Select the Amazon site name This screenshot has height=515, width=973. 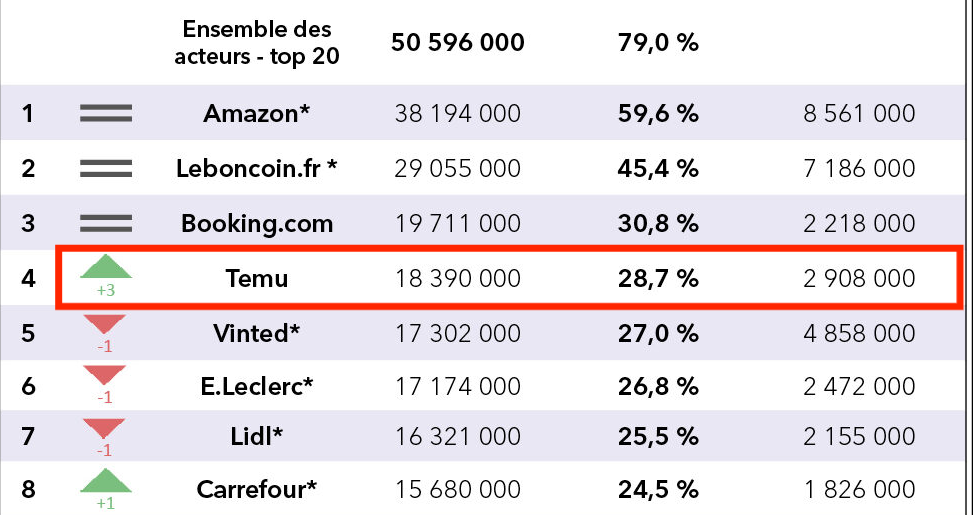click(x=257, y=114)
